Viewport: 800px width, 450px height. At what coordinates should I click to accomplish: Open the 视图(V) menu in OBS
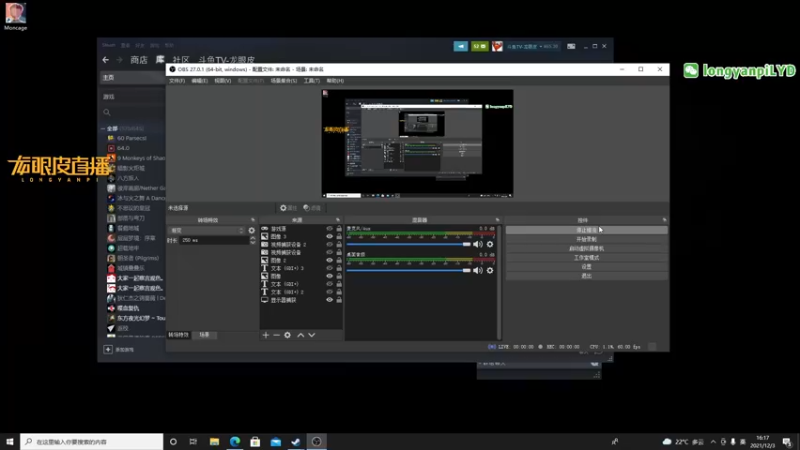[x=222, y=81]
